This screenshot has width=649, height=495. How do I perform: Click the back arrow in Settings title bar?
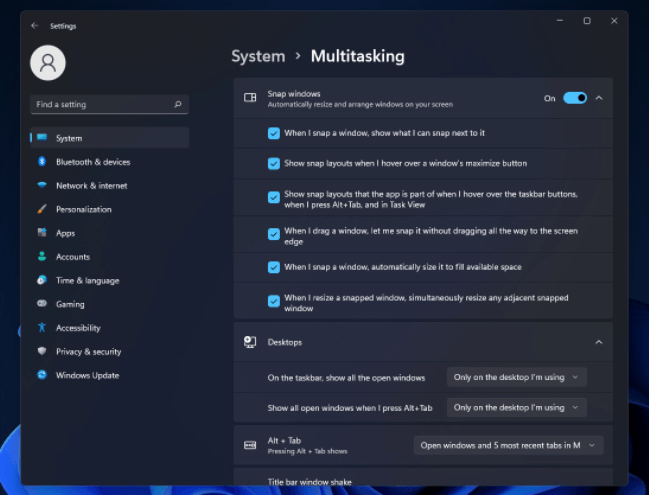(x=35, y=26)
